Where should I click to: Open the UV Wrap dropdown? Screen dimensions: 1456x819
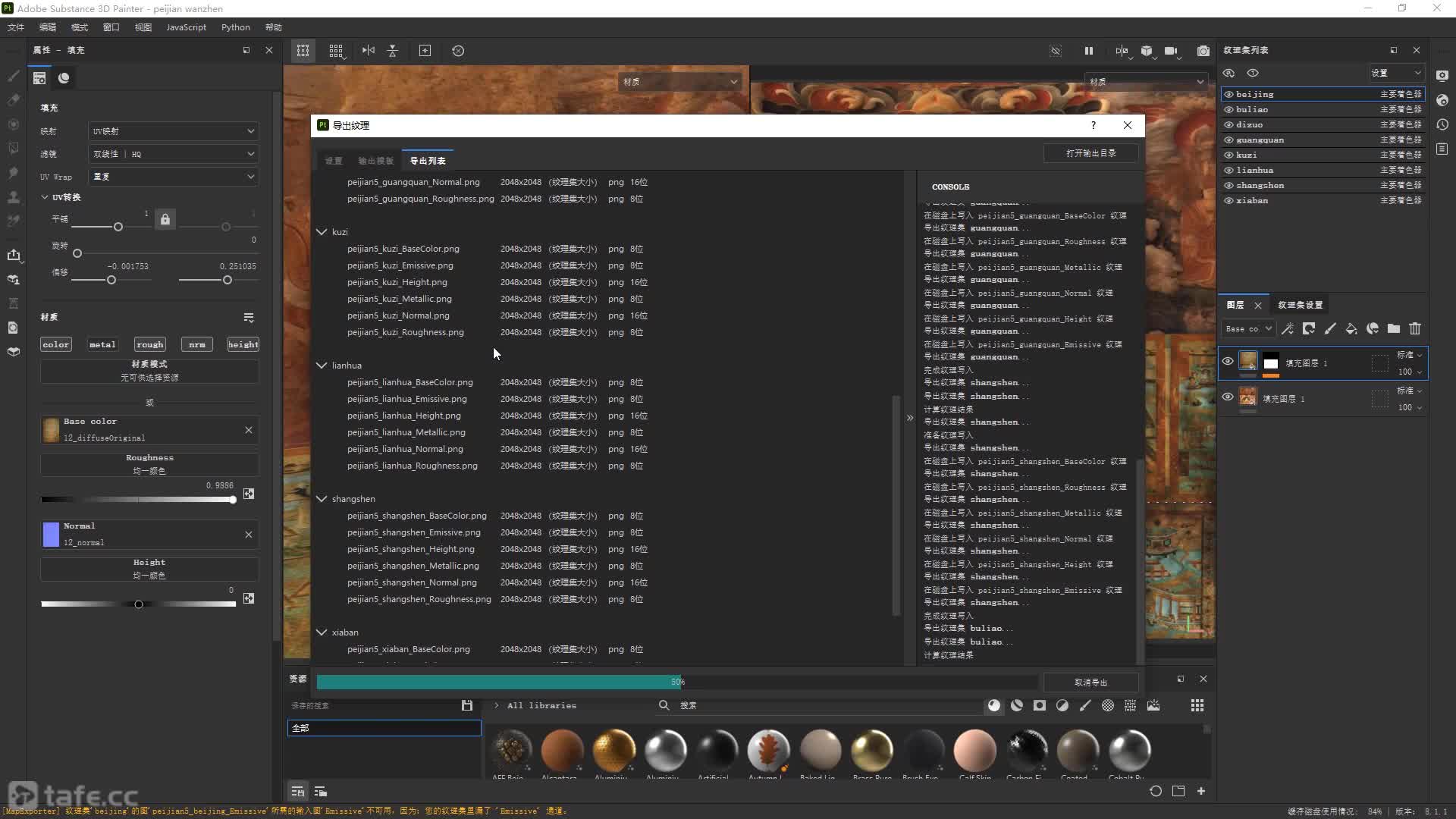pyautogui.click(x=174, y=177)
